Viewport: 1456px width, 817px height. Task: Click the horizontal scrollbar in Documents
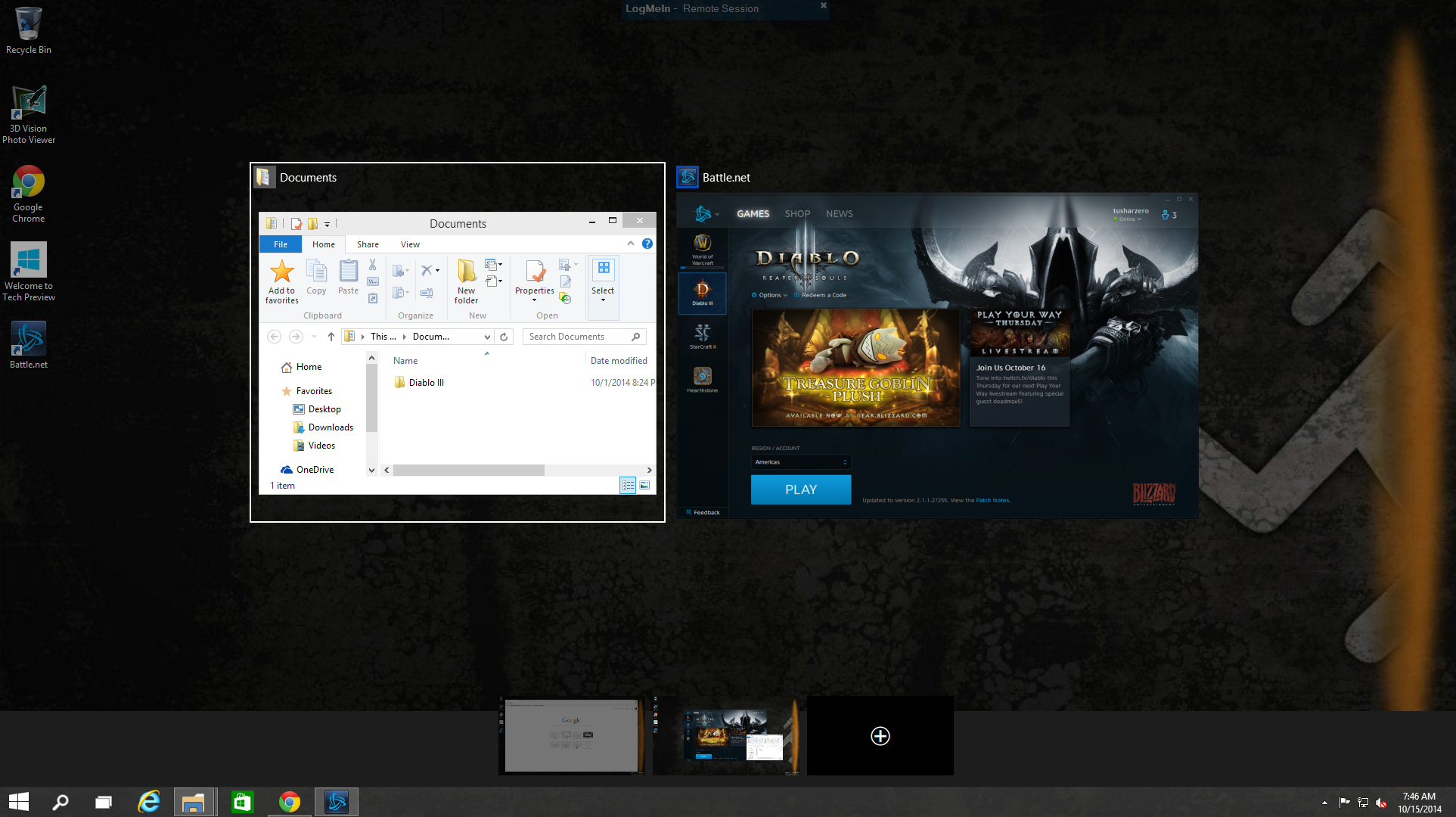tap(468, 471)
